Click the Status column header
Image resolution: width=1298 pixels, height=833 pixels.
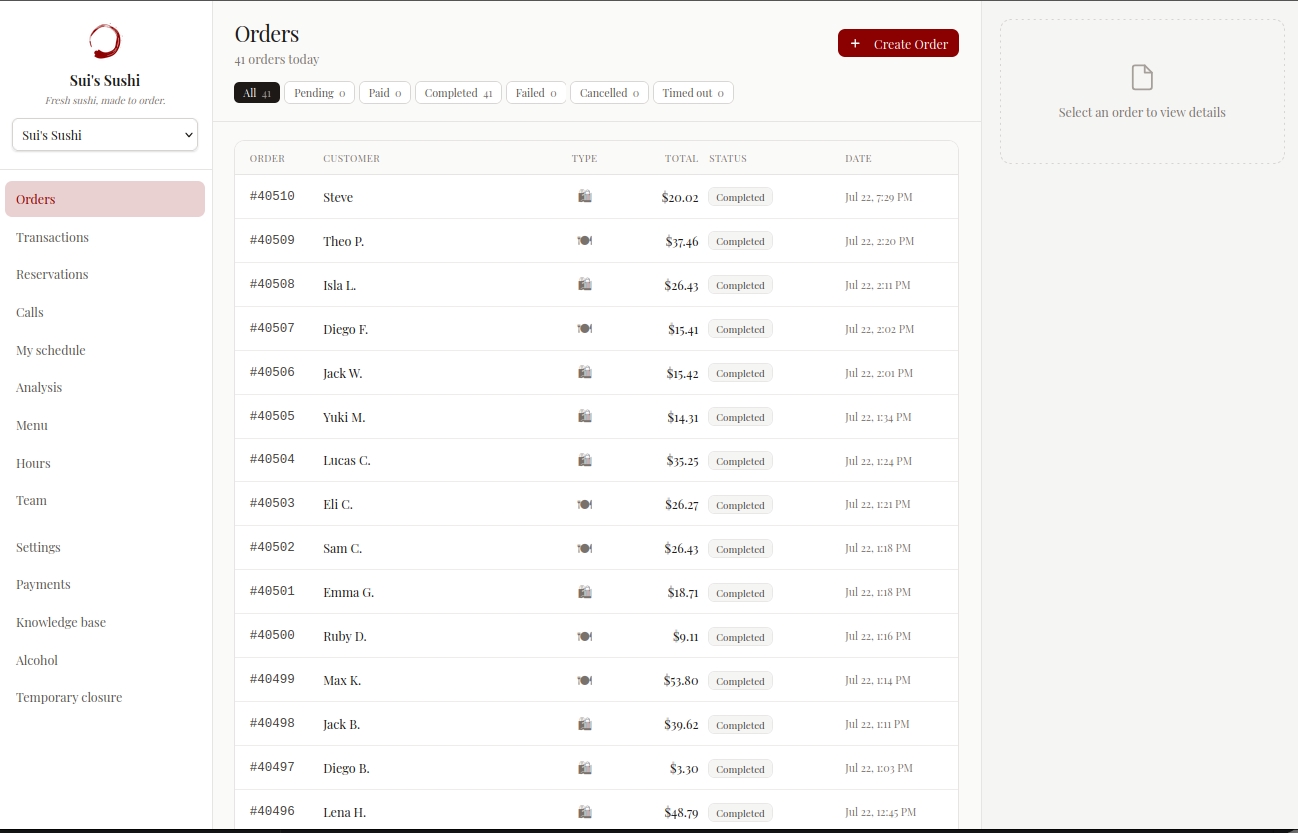point(728,158)
